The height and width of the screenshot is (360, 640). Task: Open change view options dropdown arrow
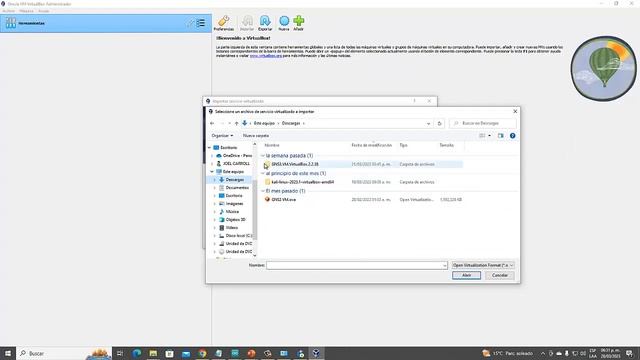point(490,136)
